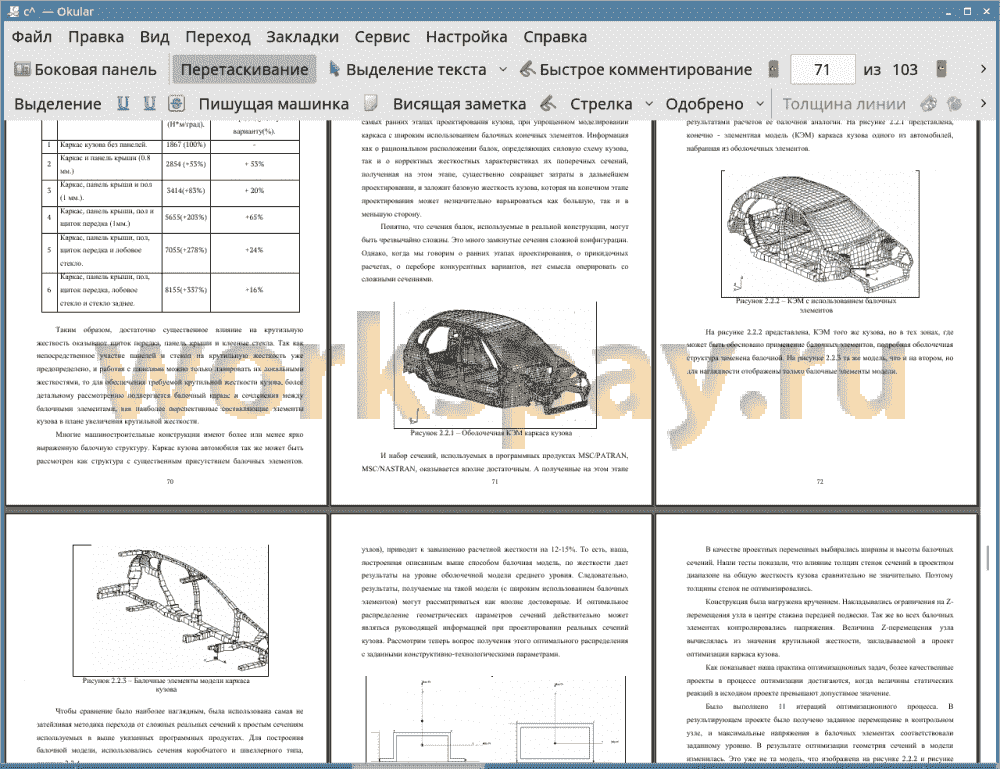Expand annotation toolbar overflow chevron
This screenshot has width=1000, height=769.
pos(983,103)
